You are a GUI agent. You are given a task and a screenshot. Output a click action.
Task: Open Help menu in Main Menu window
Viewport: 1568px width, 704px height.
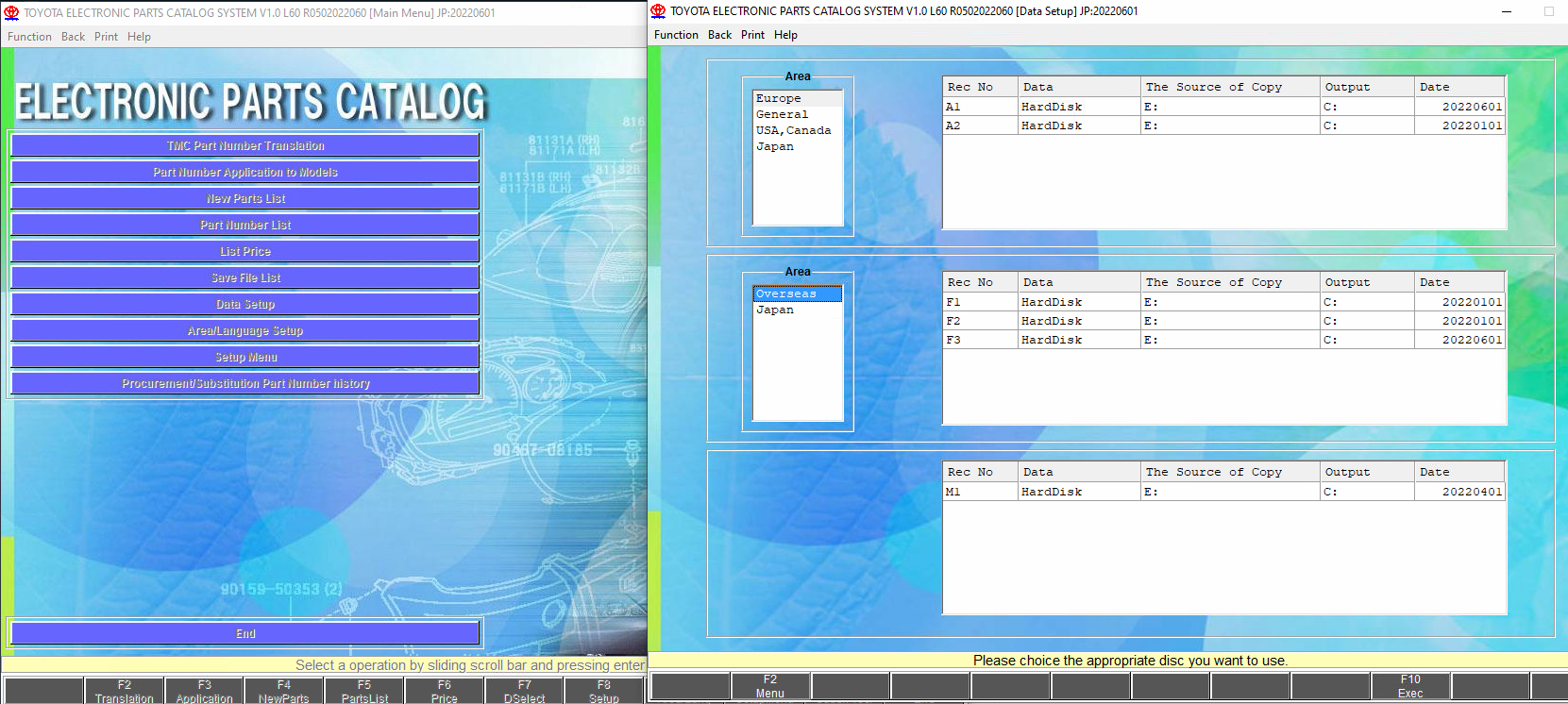click(x=139, y=37)
